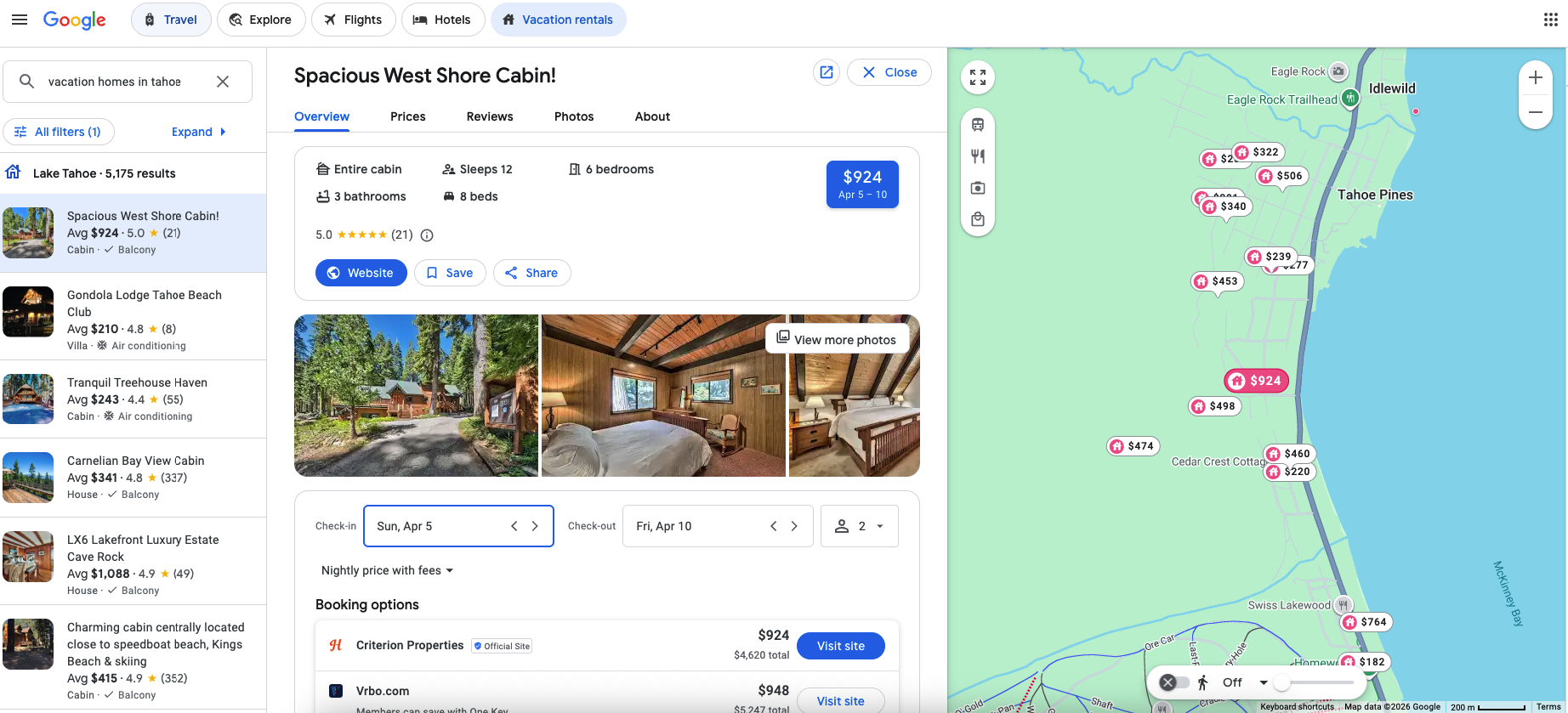Select the $498 map price pin
This screenshot has height=713, width=1568.
[x=1214, y=406]
